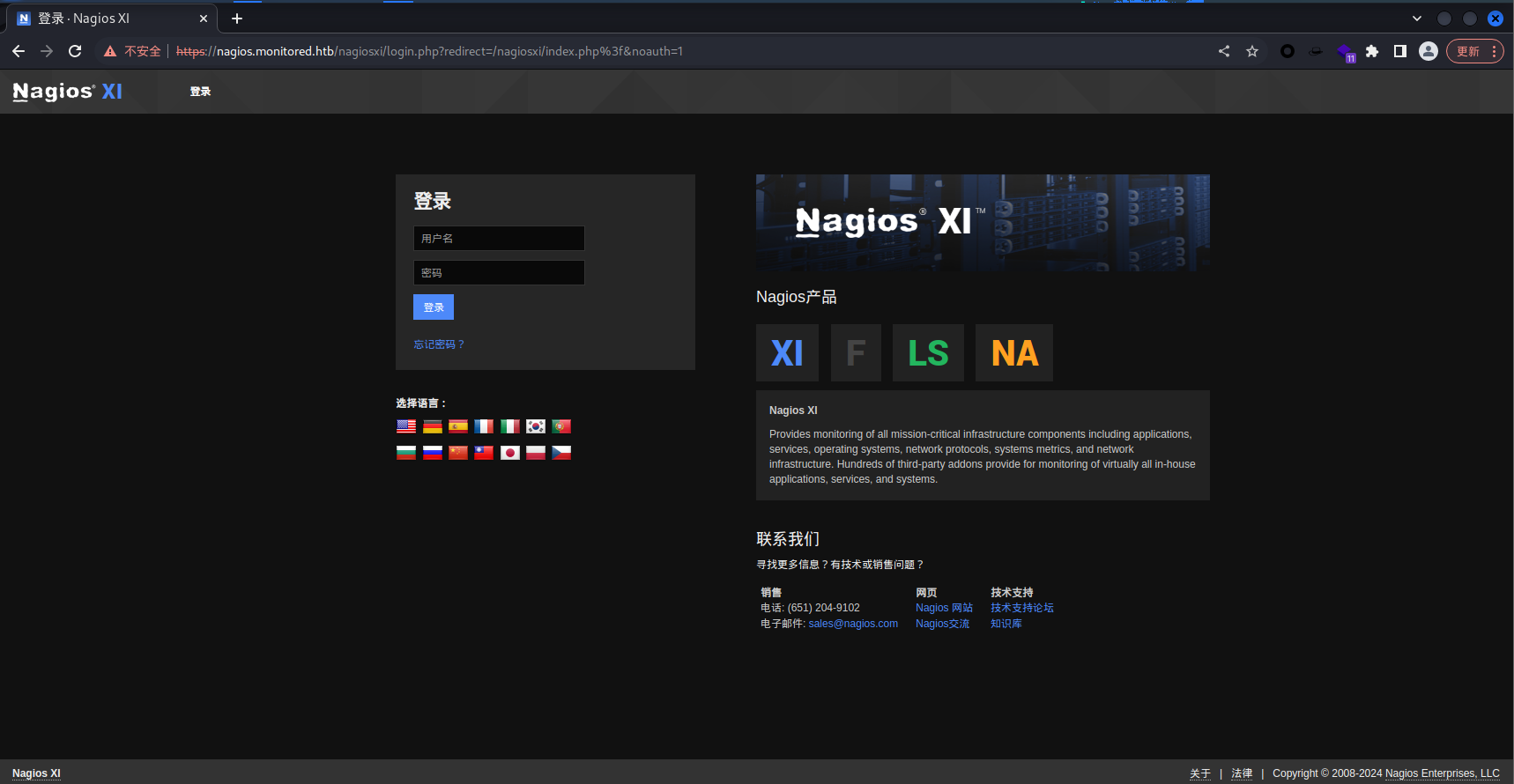
Task: Click the Nagios XI header logo
Action: click(68, 92)
